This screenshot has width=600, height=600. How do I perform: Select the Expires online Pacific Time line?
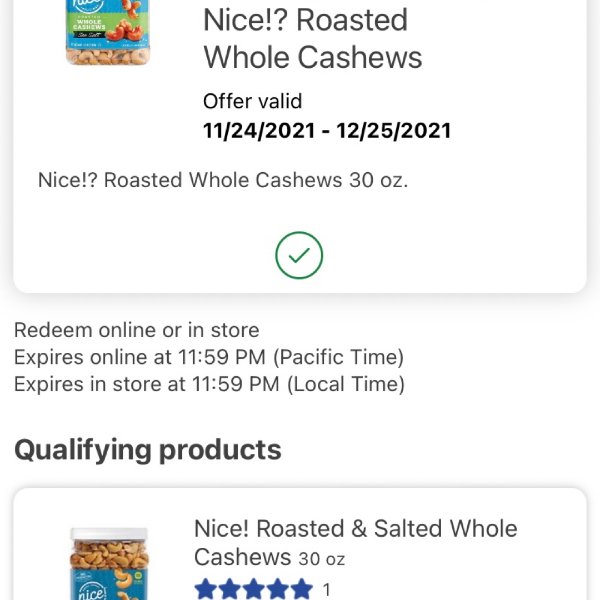pyautogui.click(x=209, y=357)
